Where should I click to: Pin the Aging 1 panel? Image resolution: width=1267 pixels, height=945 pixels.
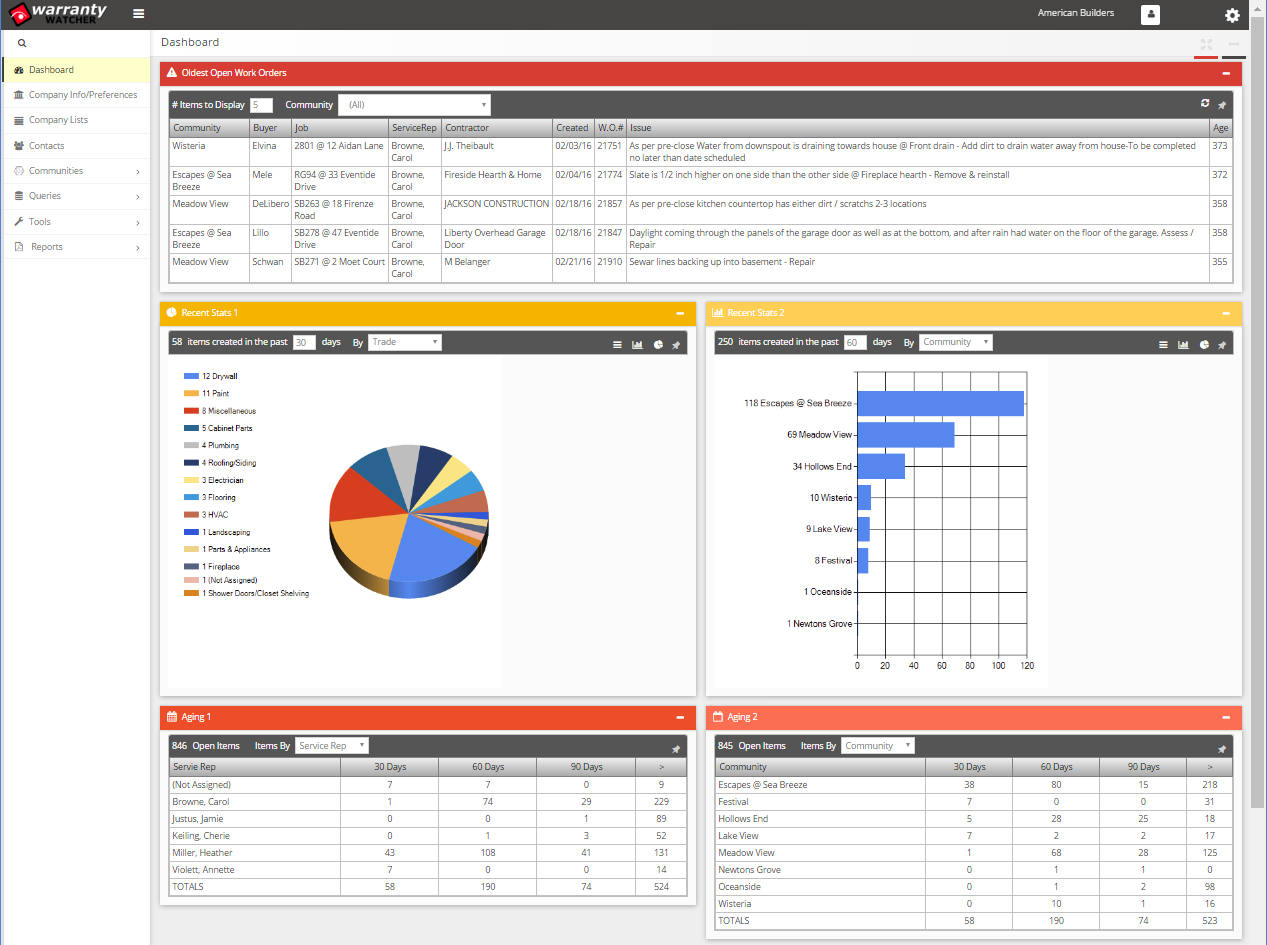[676, 748]
